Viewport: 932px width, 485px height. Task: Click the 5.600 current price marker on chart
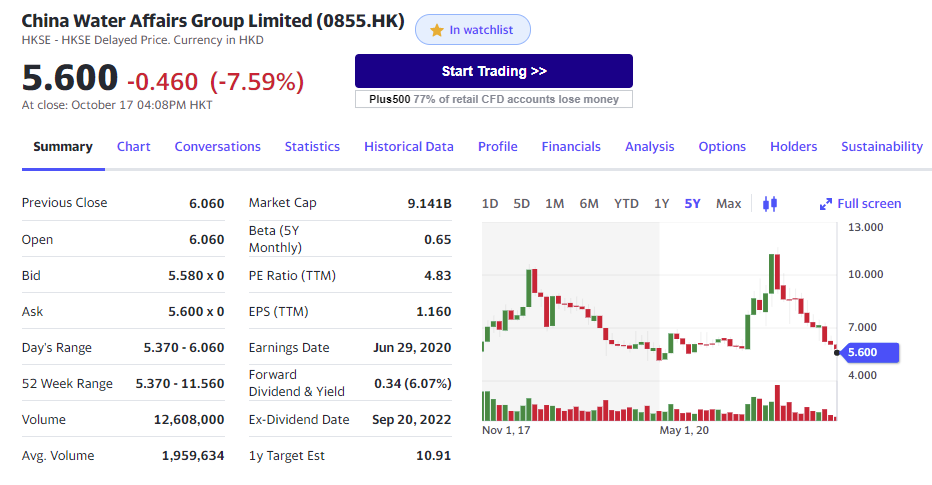(868, 352)
